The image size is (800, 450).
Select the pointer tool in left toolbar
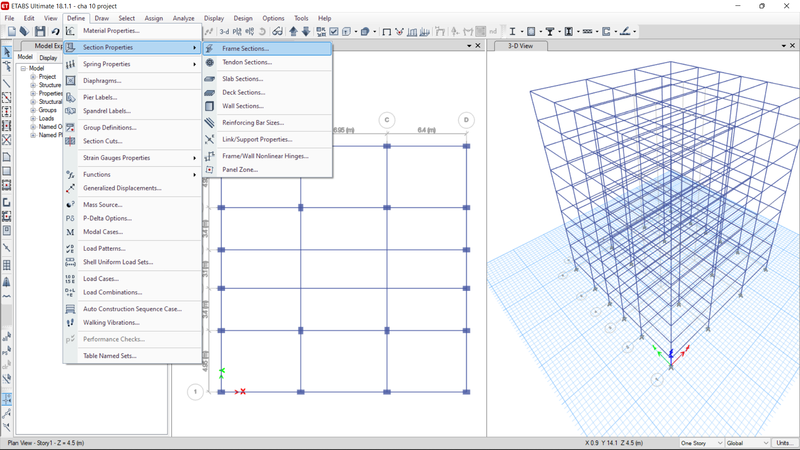click(x=7, y=52)
